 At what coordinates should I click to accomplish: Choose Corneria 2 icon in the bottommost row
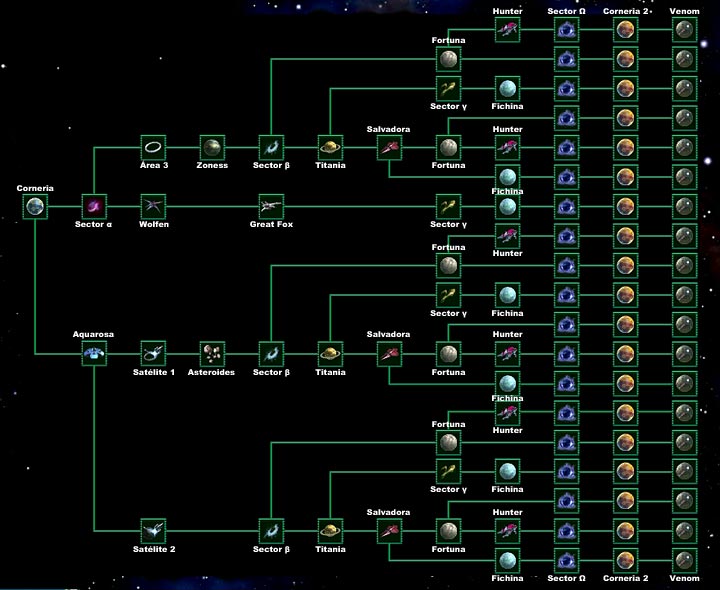pyautogui.click(x=625, y=560)
